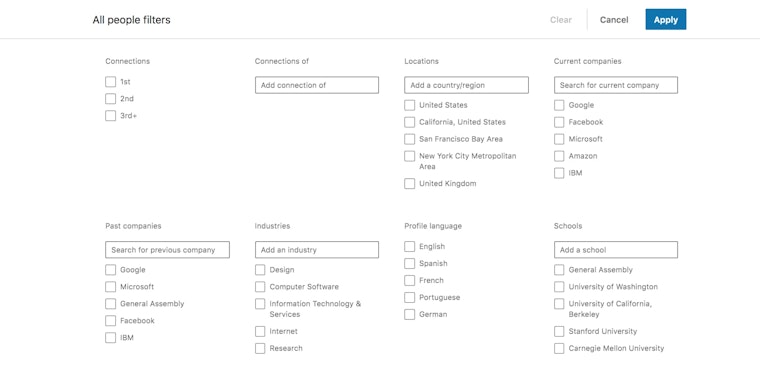Check Facebook under Past companies
Screen dimensions: 760x380
tap(111, 321)
